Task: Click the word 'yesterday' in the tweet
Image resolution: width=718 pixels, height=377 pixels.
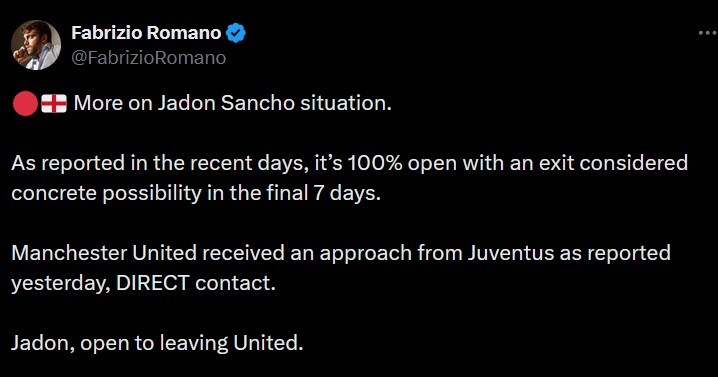Action: pos(60,284)
